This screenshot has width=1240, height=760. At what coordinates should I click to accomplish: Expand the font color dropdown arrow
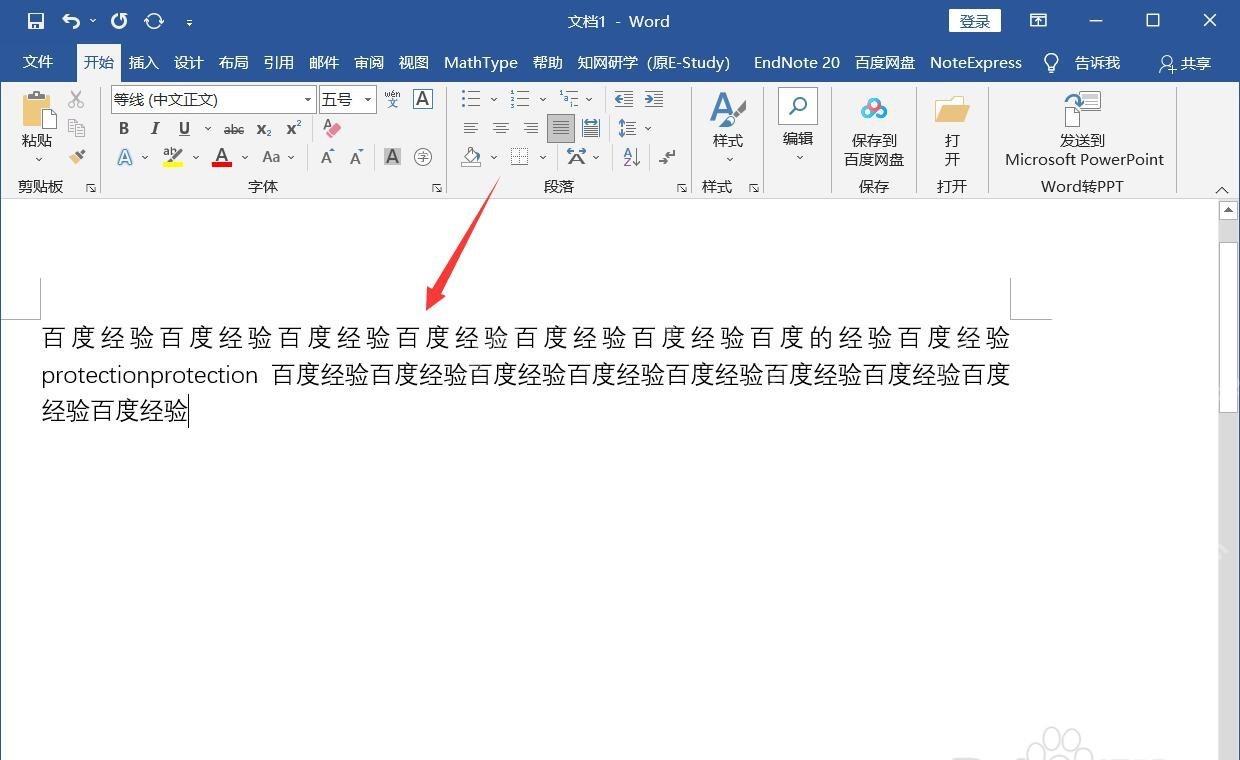(245, 157)
